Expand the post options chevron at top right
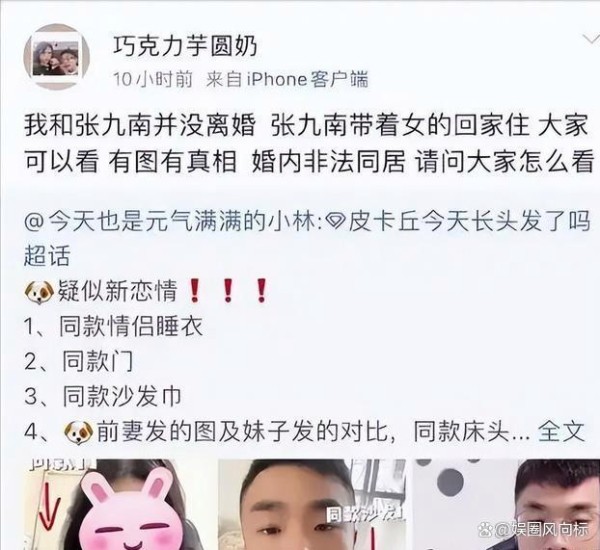 coord(592,39)
